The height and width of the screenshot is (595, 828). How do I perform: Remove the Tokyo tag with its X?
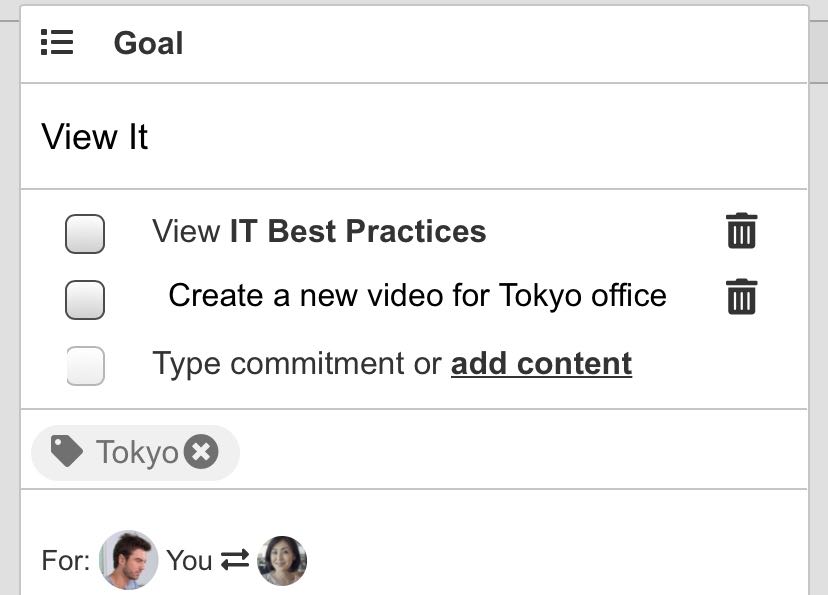click(x=201, y=452)
